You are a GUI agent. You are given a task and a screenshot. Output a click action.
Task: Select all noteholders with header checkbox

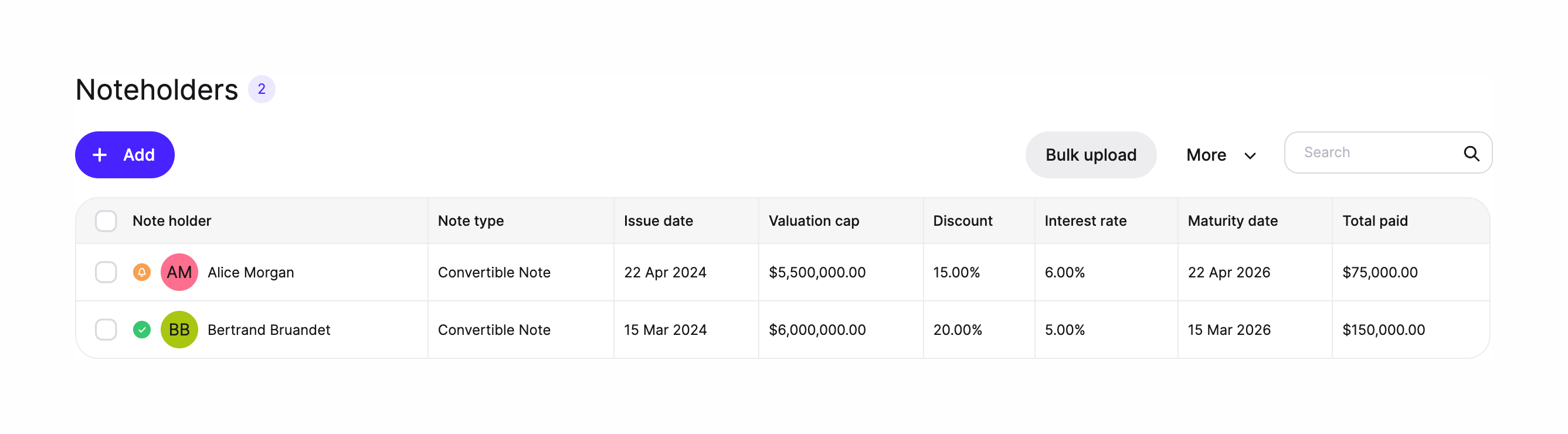coord(106,221)
